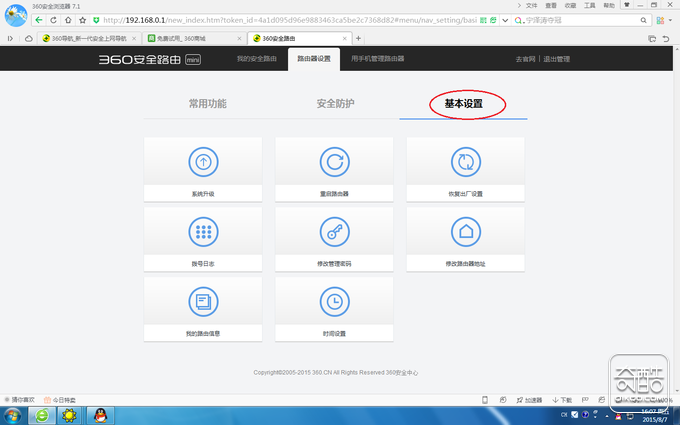
Task: Click the 时间设置 label
Action: (x=334, y=333)
